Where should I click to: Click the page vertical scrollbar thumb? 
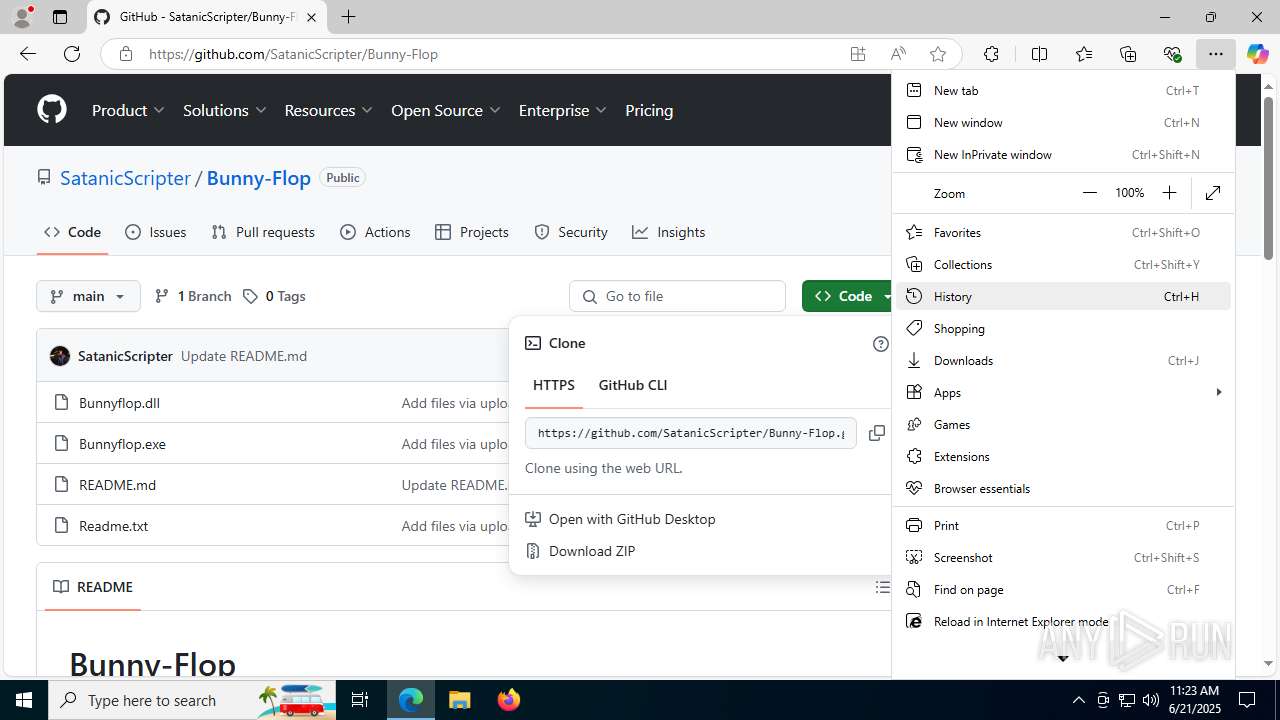[1268, 178]
